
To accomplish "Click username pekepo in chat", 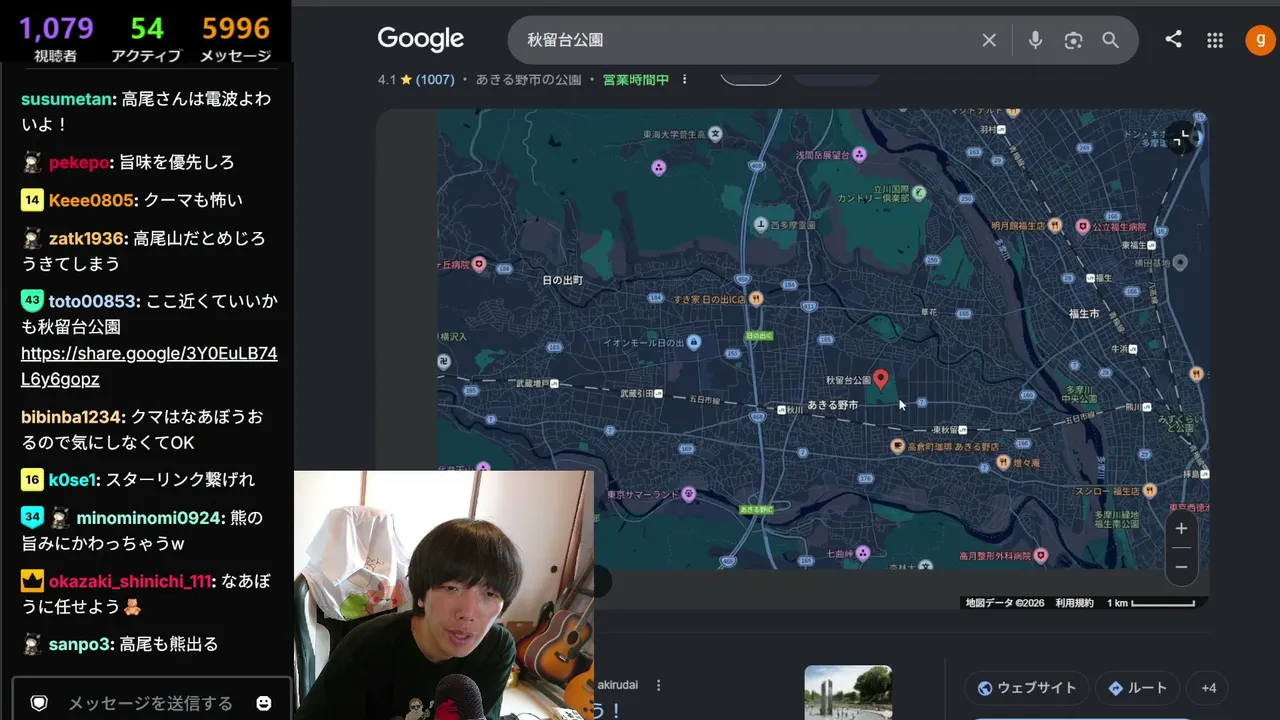I will 78,162.
